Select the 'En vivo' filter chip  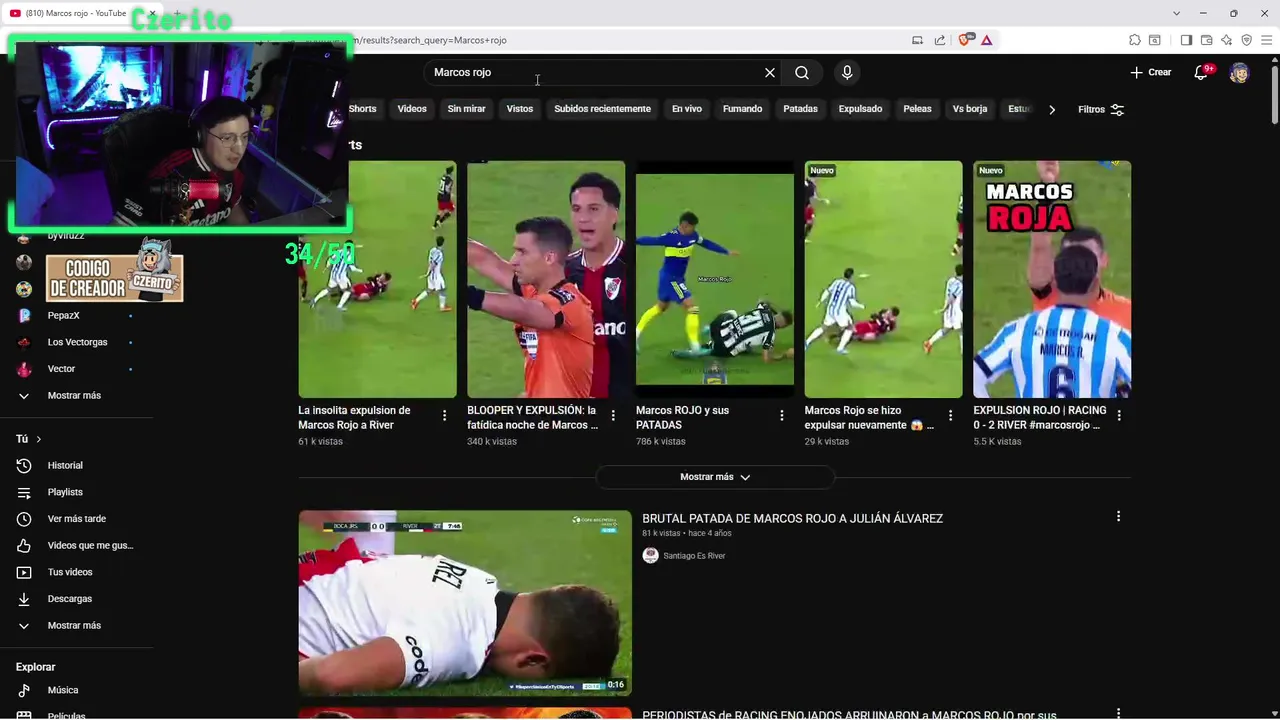pyautogui.click(x=686, y=109)
